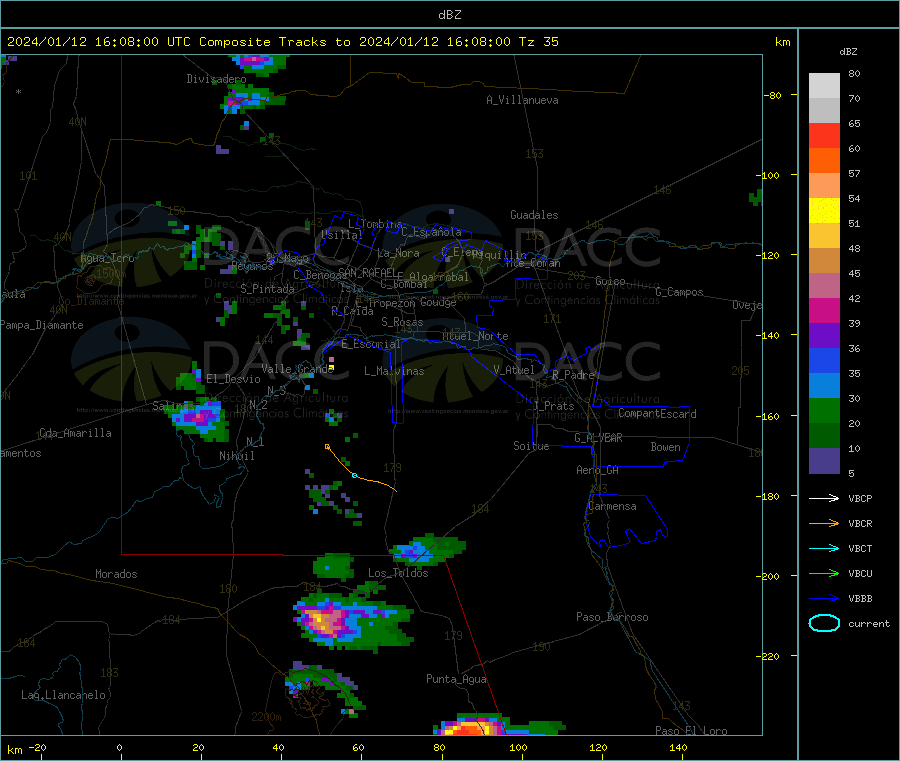Click the orange VBCR arrow legend icon
The height and width of the screenshot is (761, 900).
tap(824, 523)
